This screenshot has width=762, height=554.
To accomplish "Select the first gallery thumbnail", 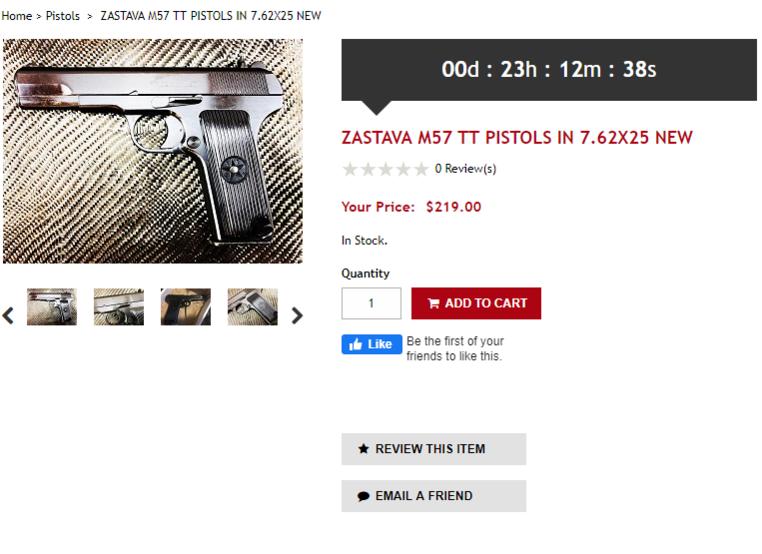I will (52, 307).
